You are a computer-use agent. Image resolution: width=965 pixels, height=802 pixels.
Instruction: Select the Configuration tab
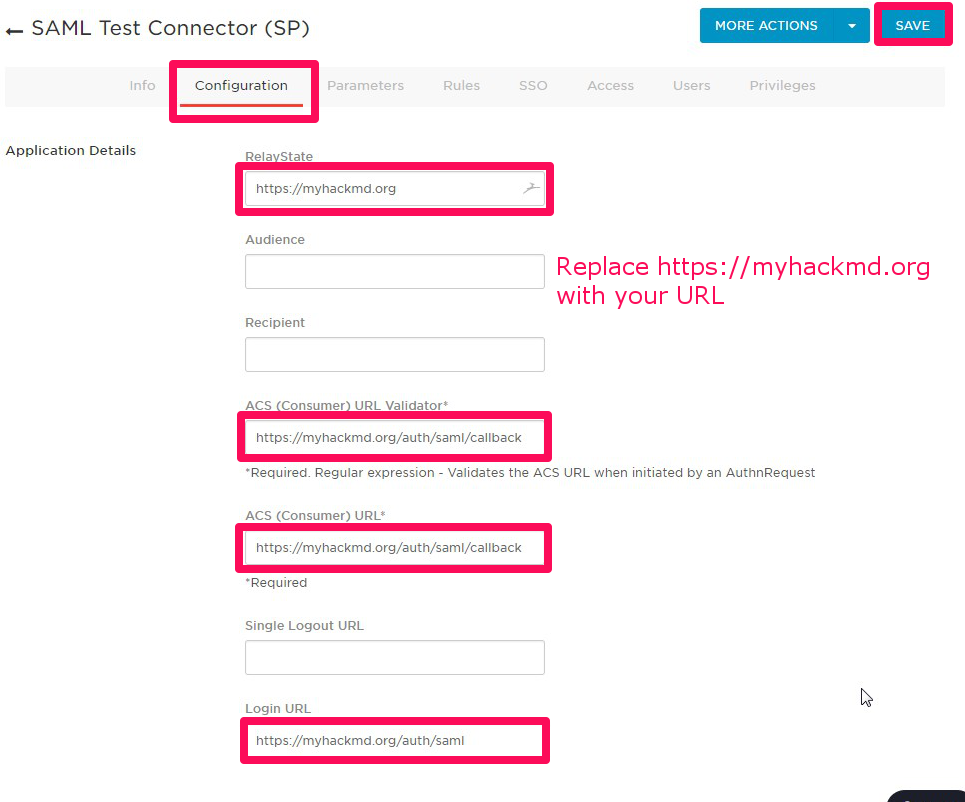coord(241,86)
